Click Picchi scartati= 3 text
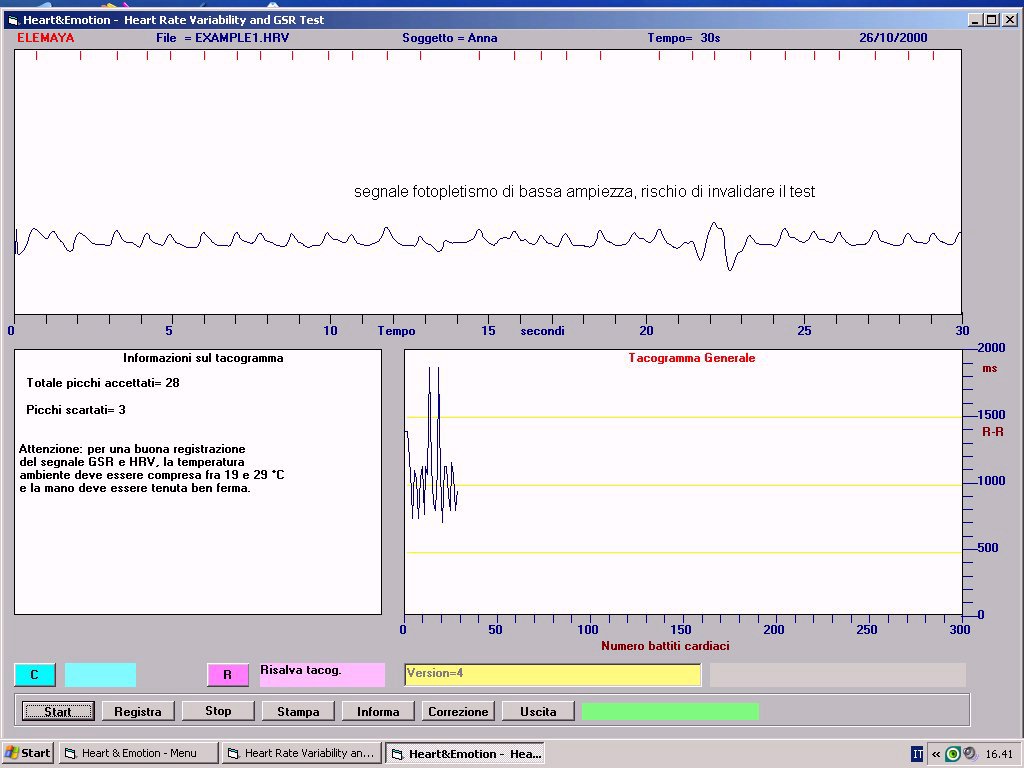Image resolution: width=1024 pixels, height=768 pixels. (76, 410)
